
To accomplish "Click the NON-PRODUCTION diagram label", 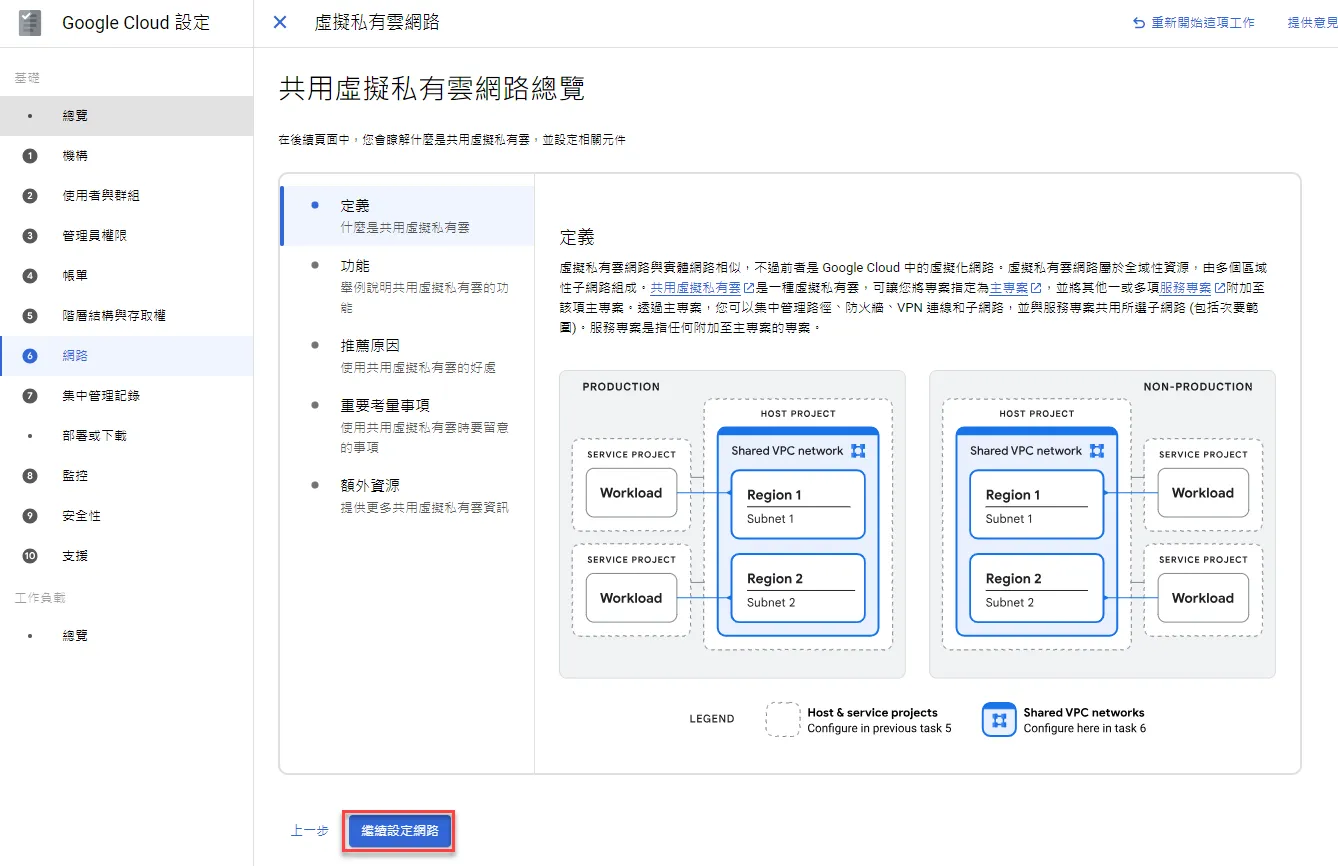I will tap(1198, 387).
